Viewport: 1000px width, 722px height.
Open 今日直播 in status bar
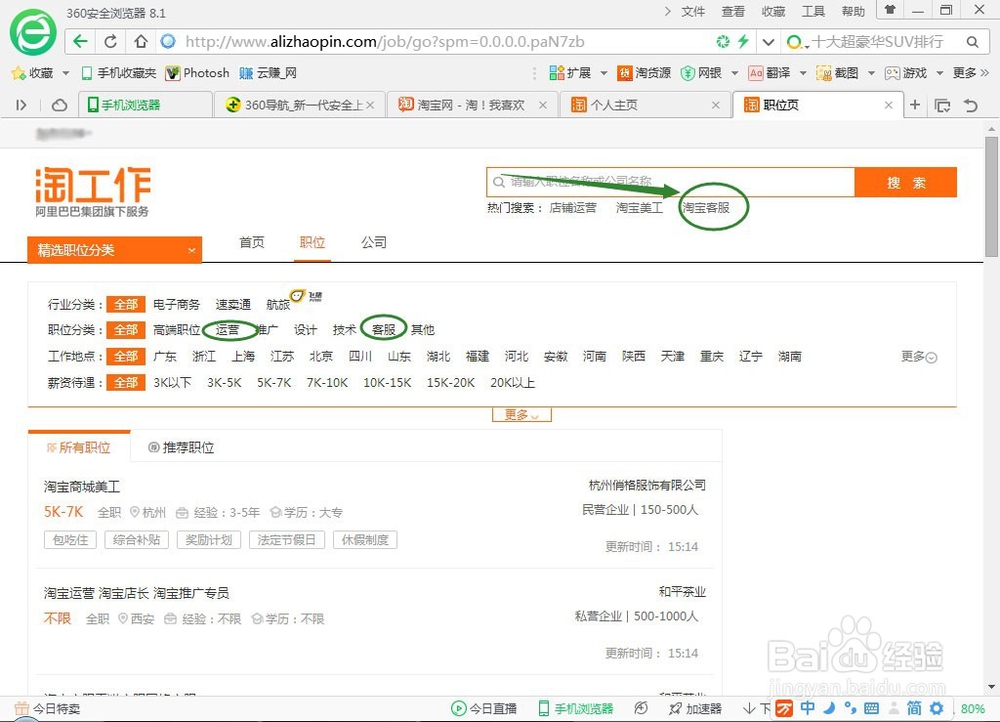pos(484,709)
